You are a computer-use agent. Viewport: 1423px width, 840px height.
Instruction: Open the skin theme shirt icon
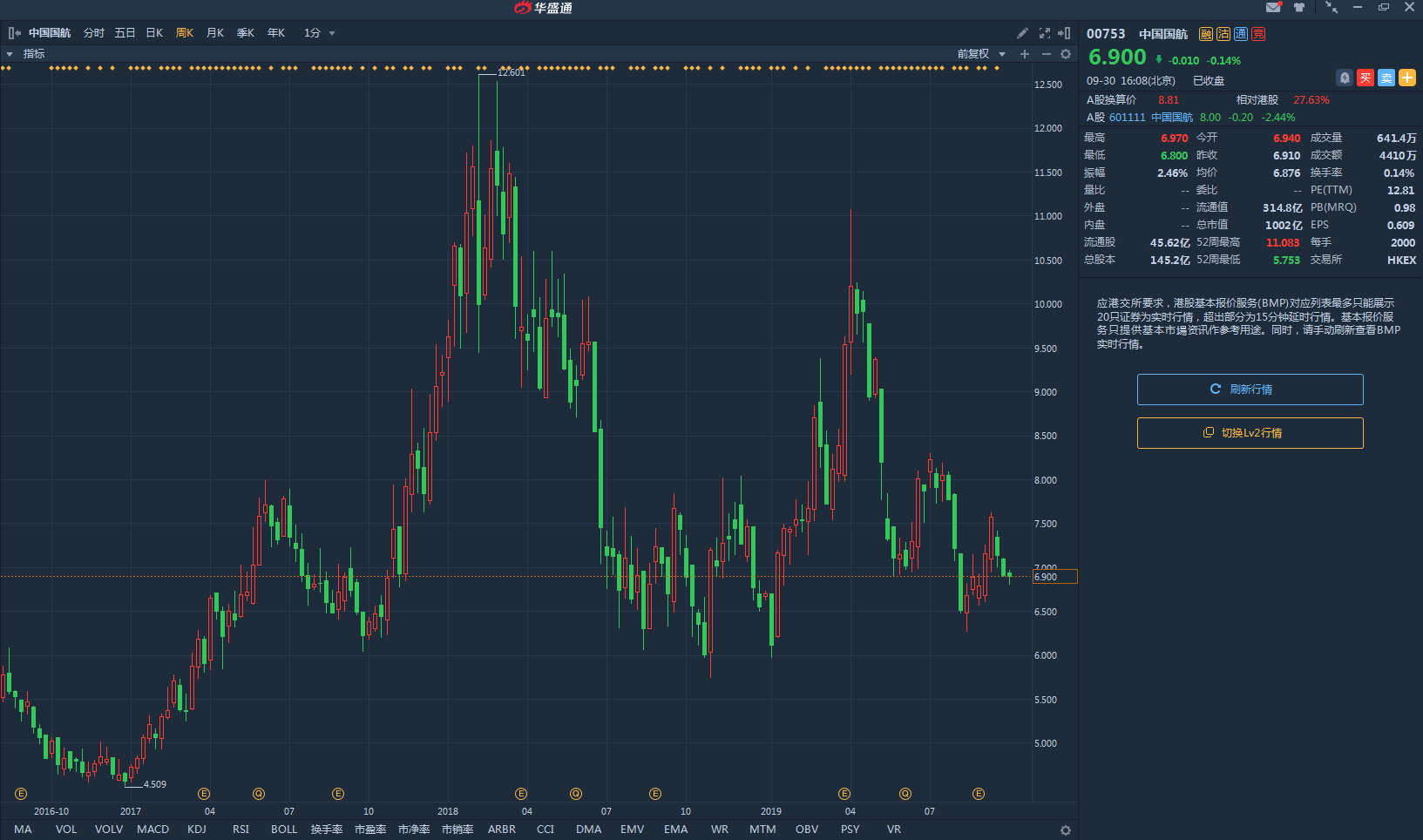1299,7
